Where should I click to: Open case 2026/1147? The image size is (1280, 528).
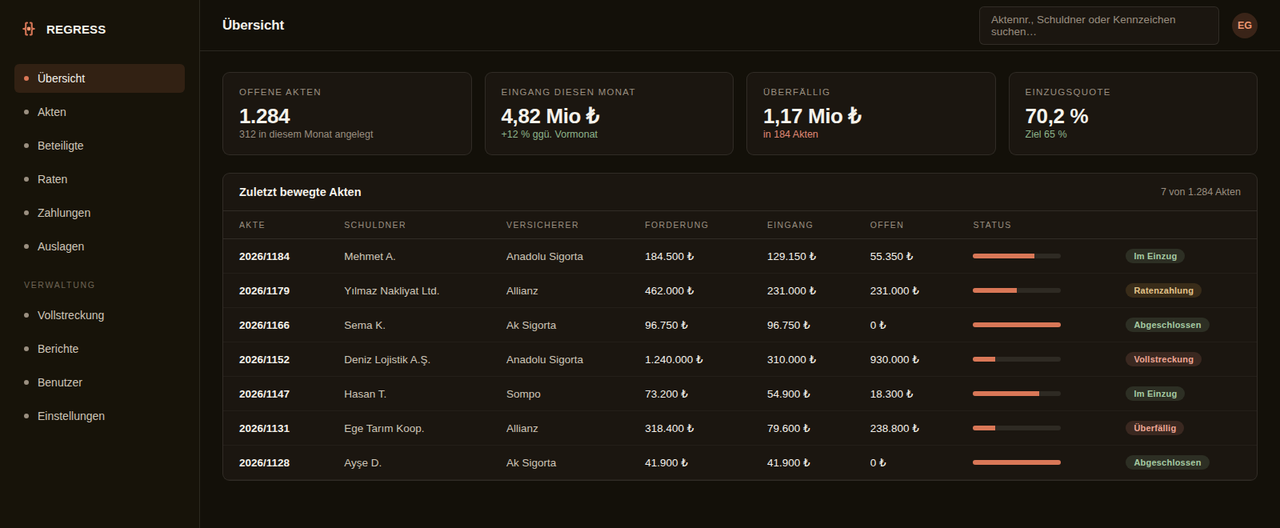click(x=264, y=394)
